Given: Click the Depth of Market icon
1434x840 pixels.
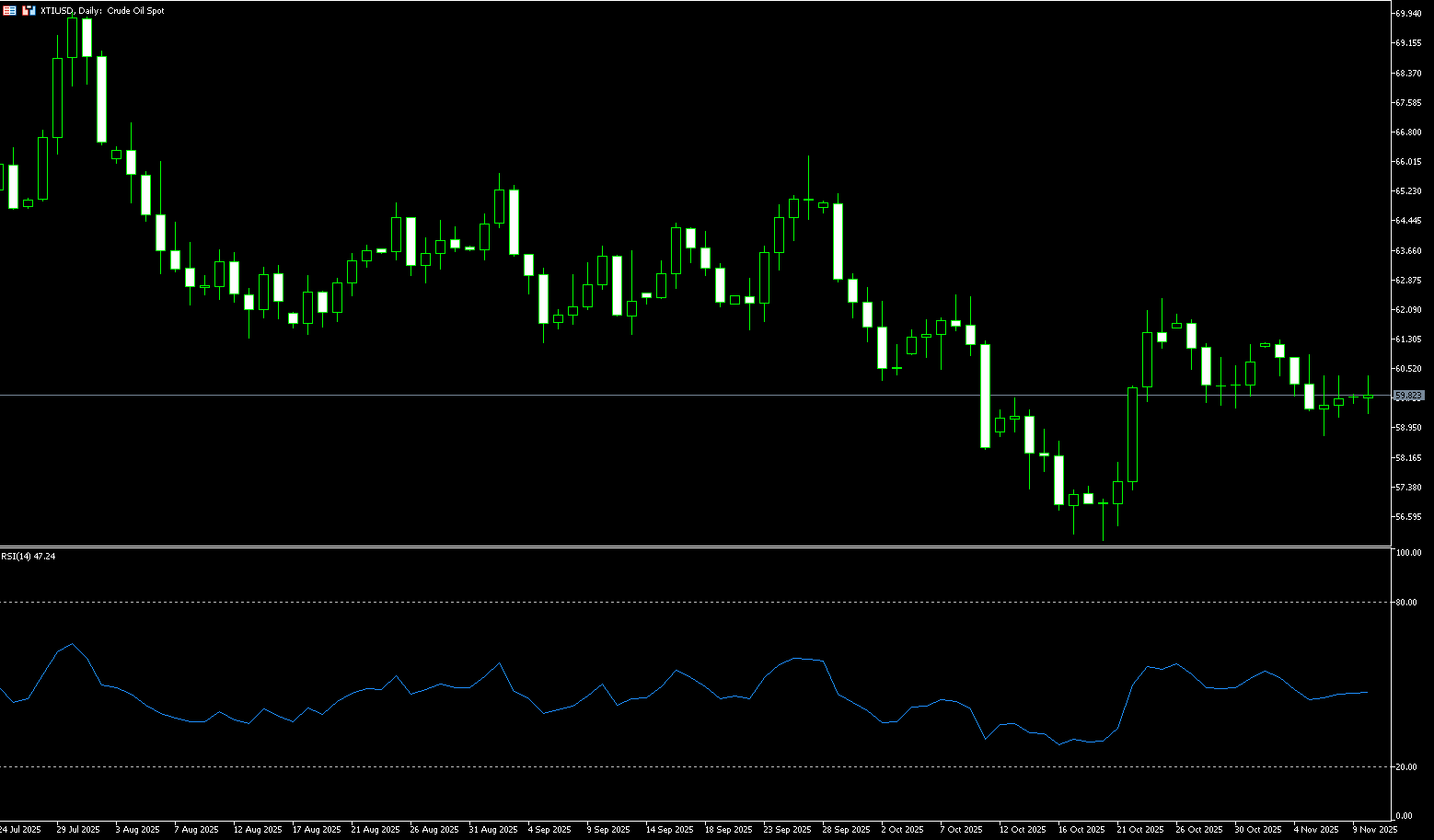Looking at the screenshot, I should click(9, 10).
